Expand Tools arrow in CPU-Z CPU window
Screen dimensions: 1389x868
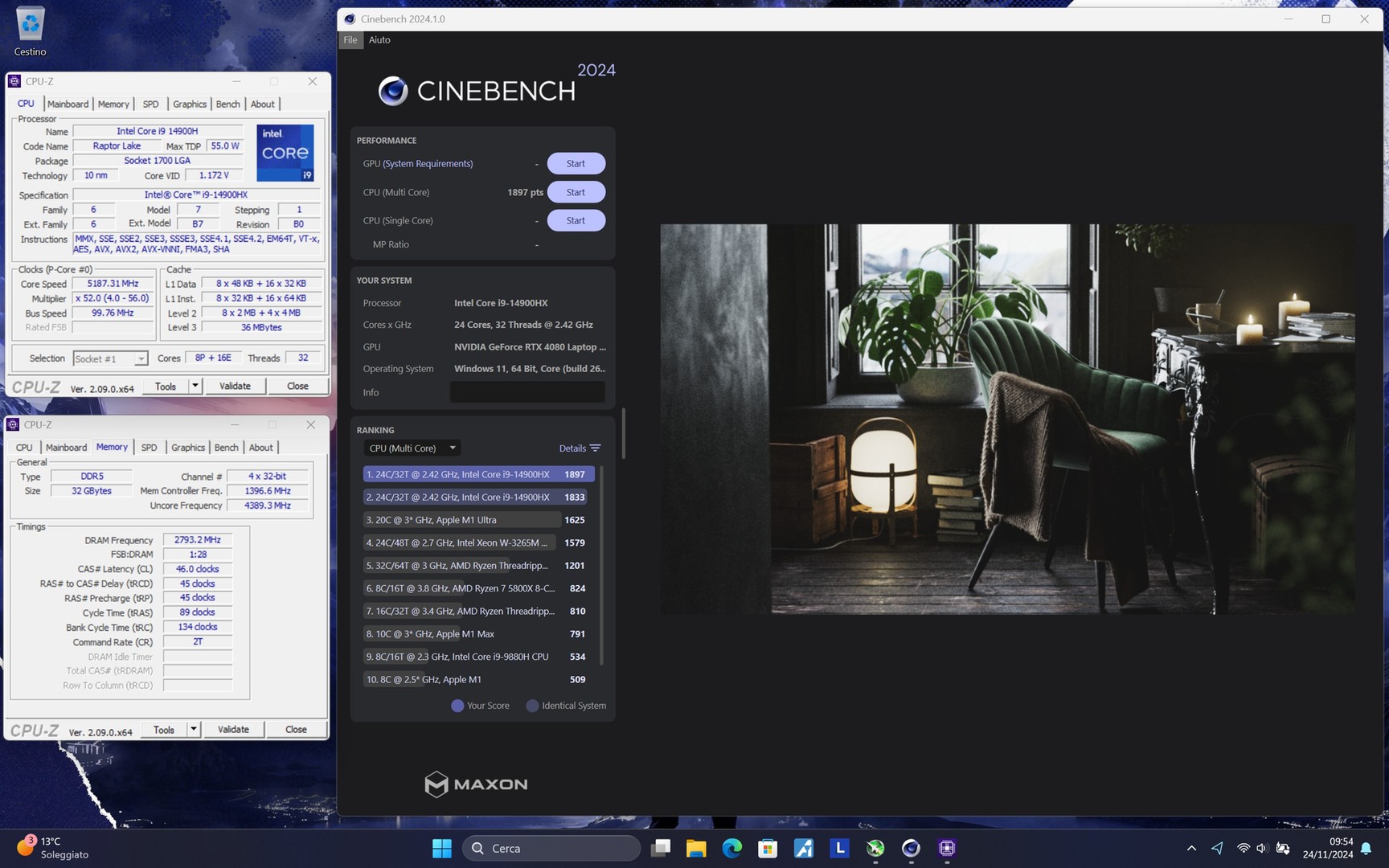(x=195, y=386)
